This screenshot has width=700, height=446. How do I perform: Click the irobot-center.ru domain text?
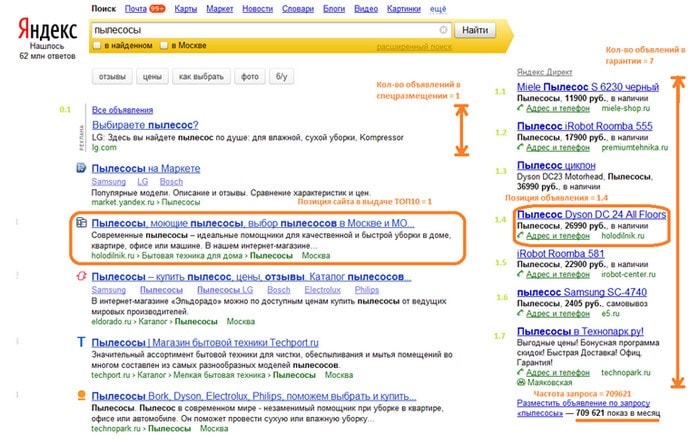(628, 274)
